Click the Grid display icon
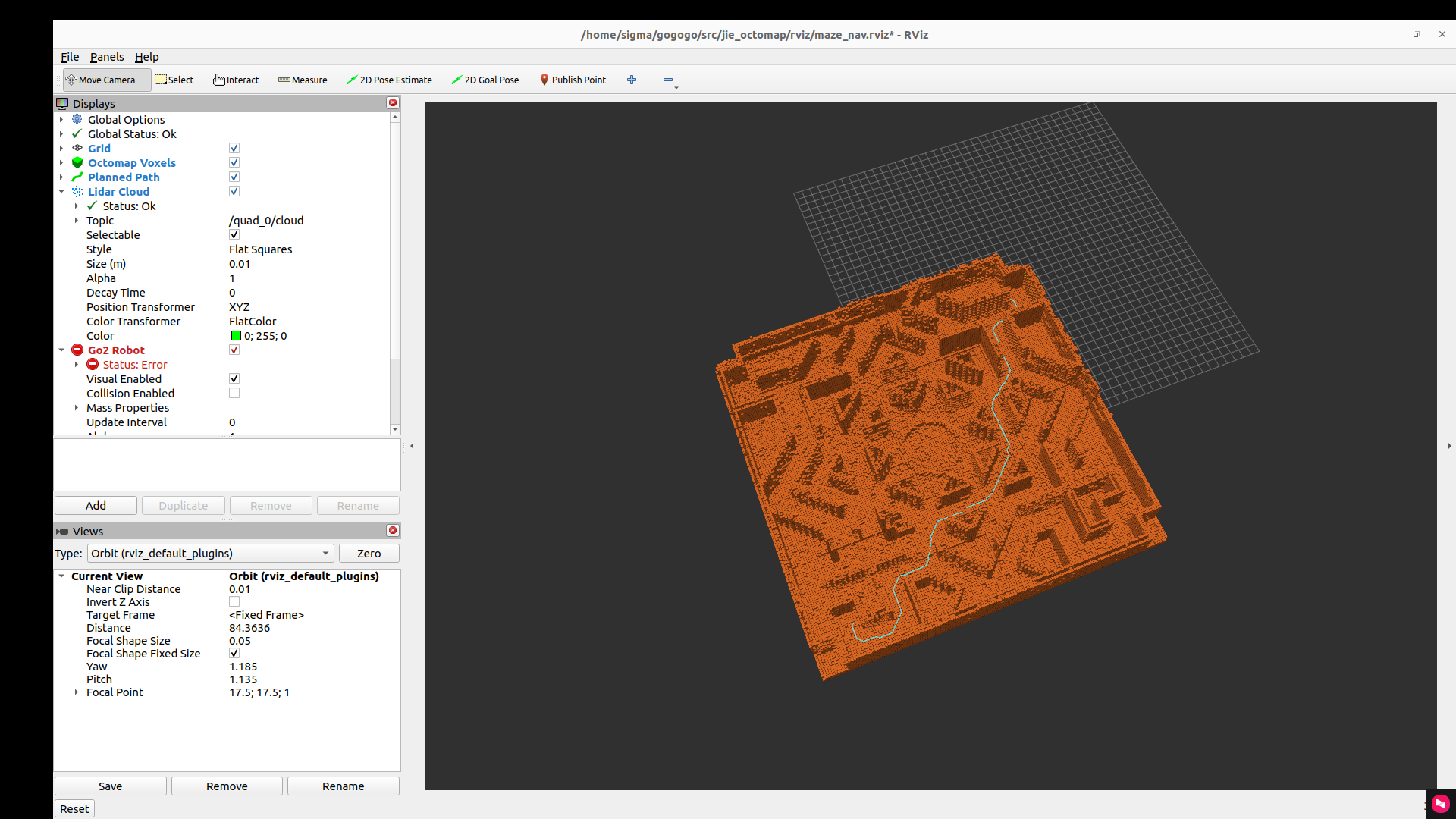The width and height of the screenshot is (1456, 819). 77,148
